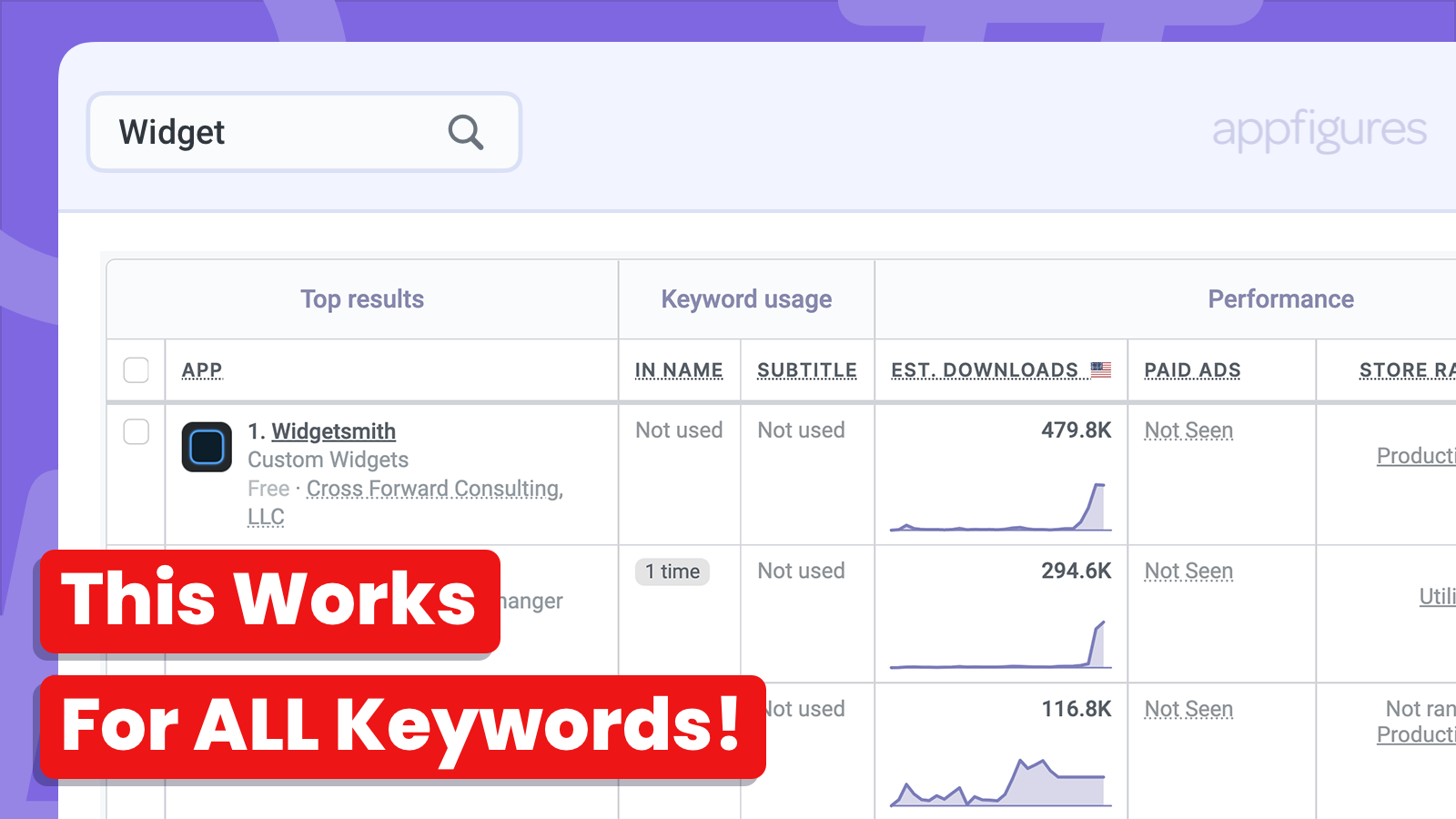Select the Top results section header
The height and width of the screenshot is (819, 1456).
pyautogui.click(x=362, y=298)
